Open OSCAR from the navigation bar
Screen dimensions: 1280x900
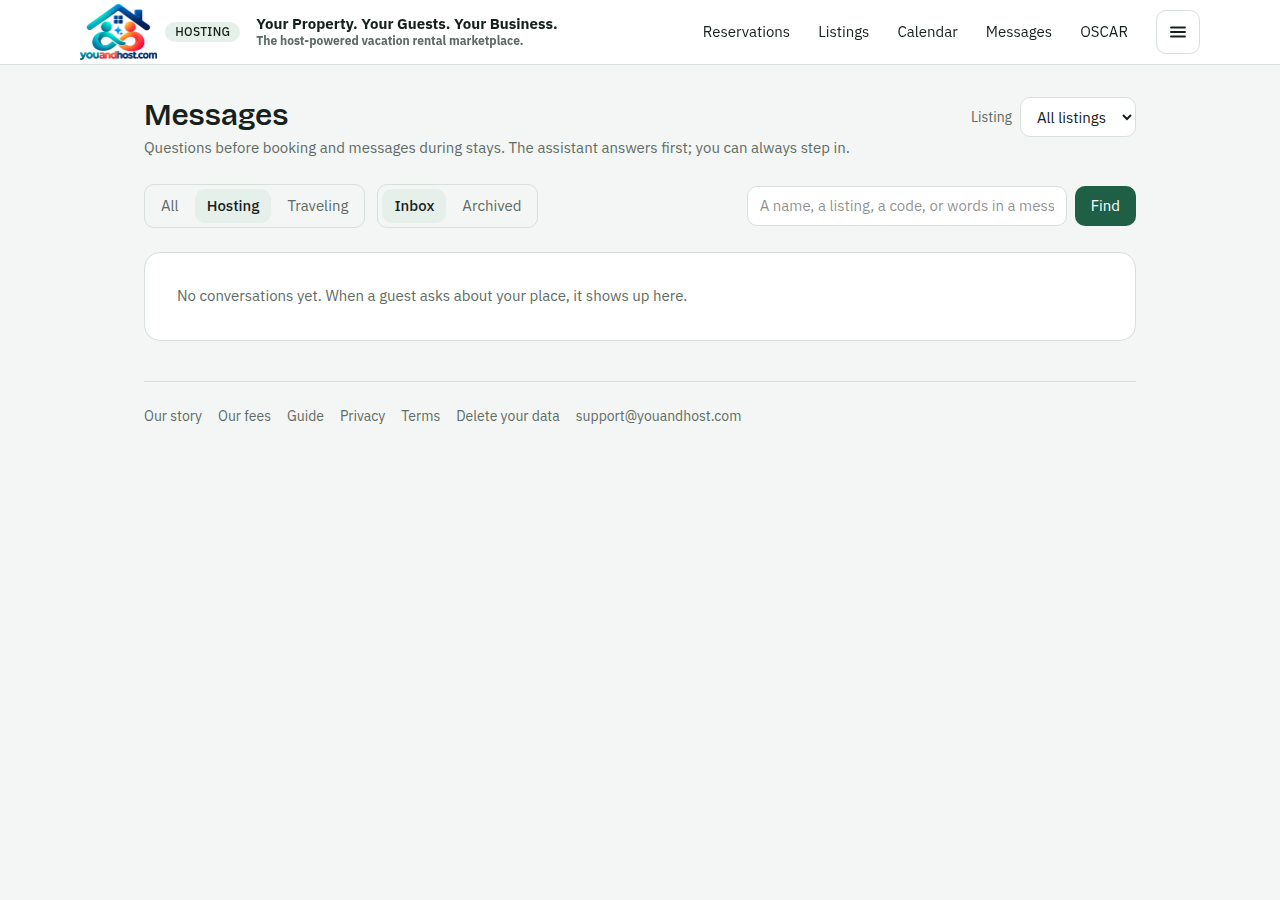(x=1104, y=32)
